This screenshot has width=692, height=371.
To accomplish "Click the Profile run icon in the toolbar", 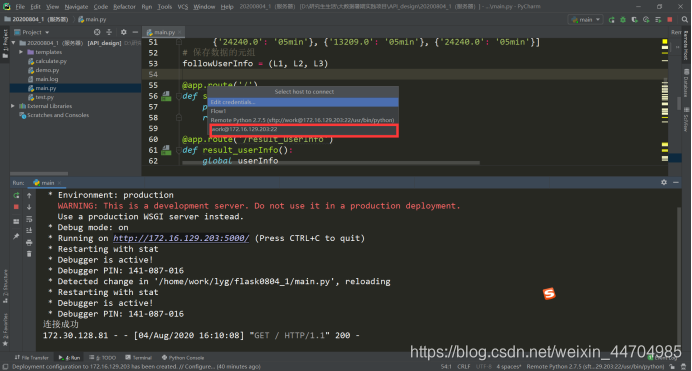I will (646, 20).
